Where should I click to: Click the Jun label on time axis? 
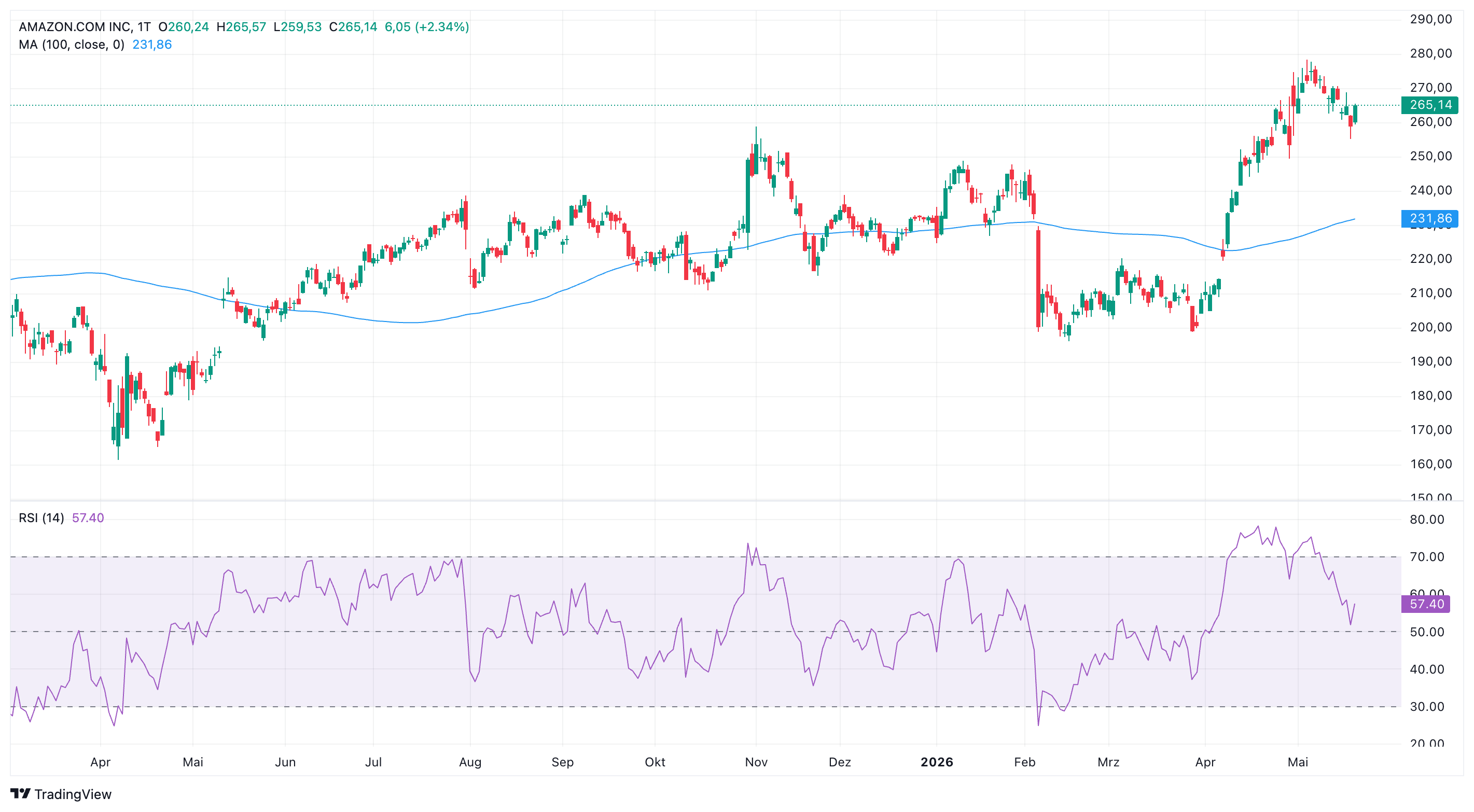click(285, 762)
